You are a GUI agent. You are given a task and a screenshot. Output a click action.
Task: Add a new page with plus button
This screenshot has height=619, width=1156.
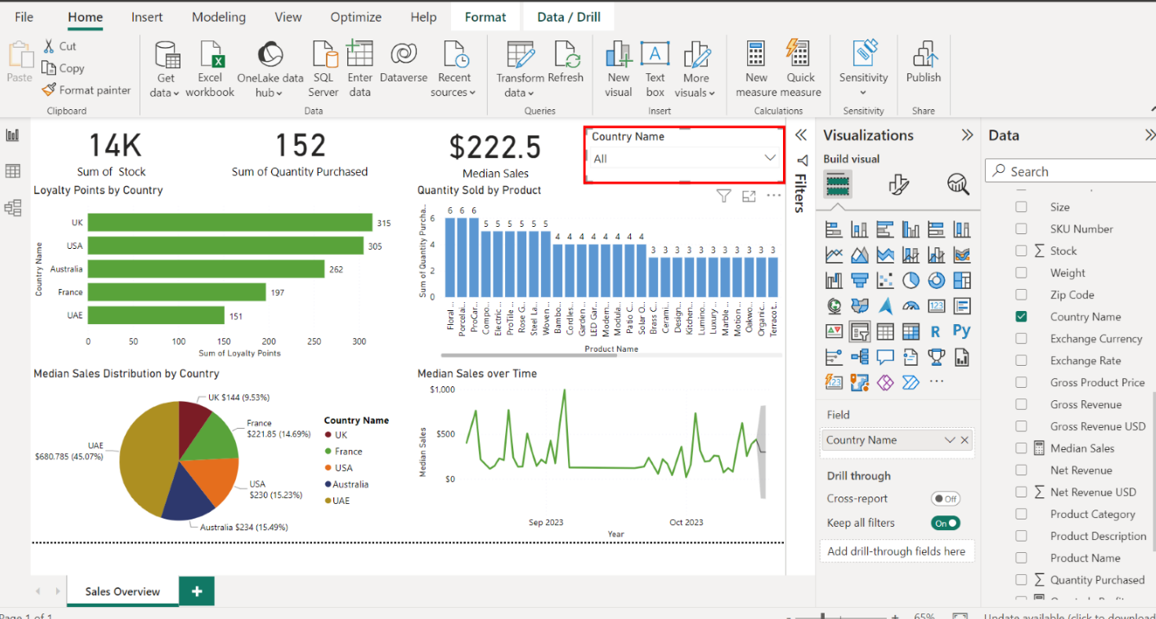click(197, 591)
